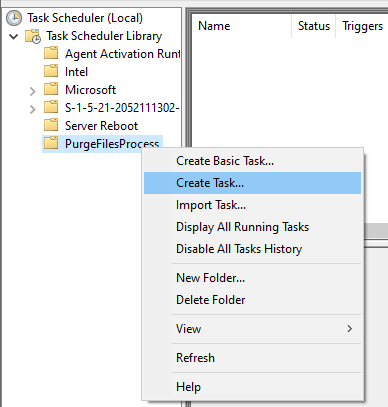Open the View submenu arrow
This screenshot has width=388, height=407.
point(349,329)
